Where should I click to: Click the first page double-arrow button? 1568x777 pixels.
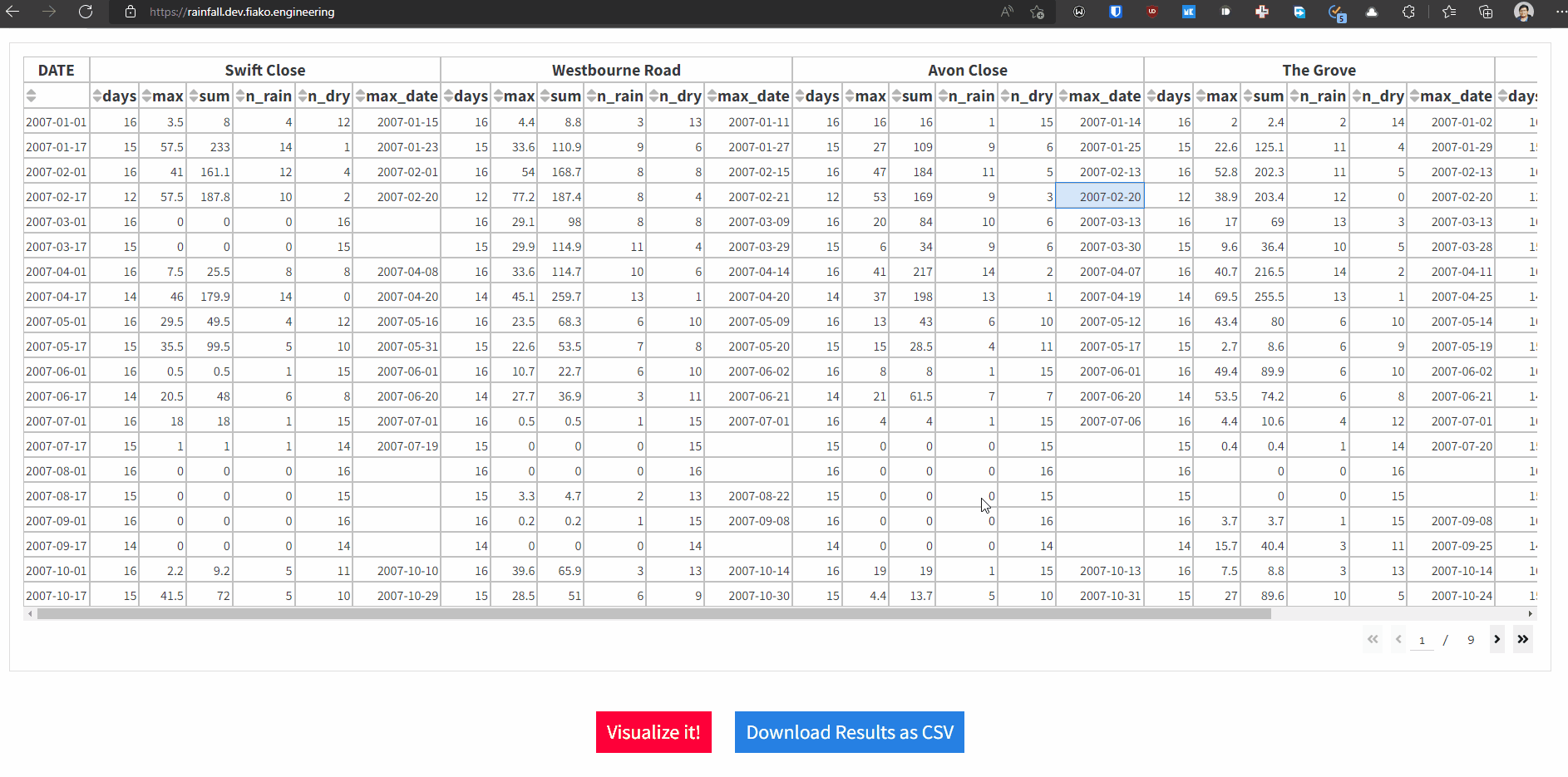click(x=1373, y=639)
